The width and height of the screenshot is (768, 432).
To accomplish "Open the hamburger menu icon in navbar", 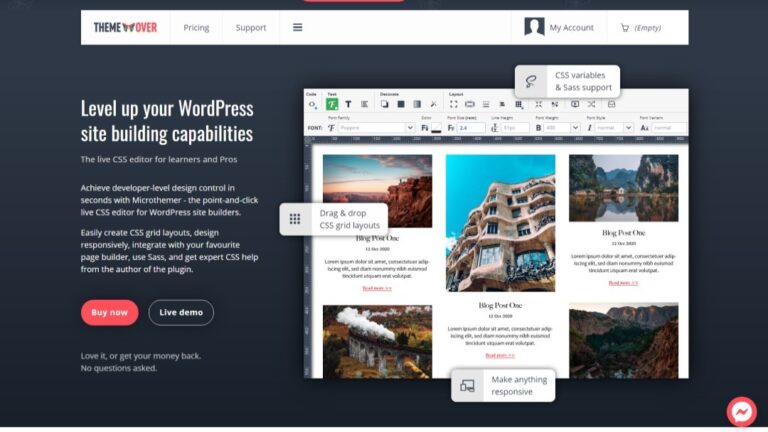I will (297, 28).
